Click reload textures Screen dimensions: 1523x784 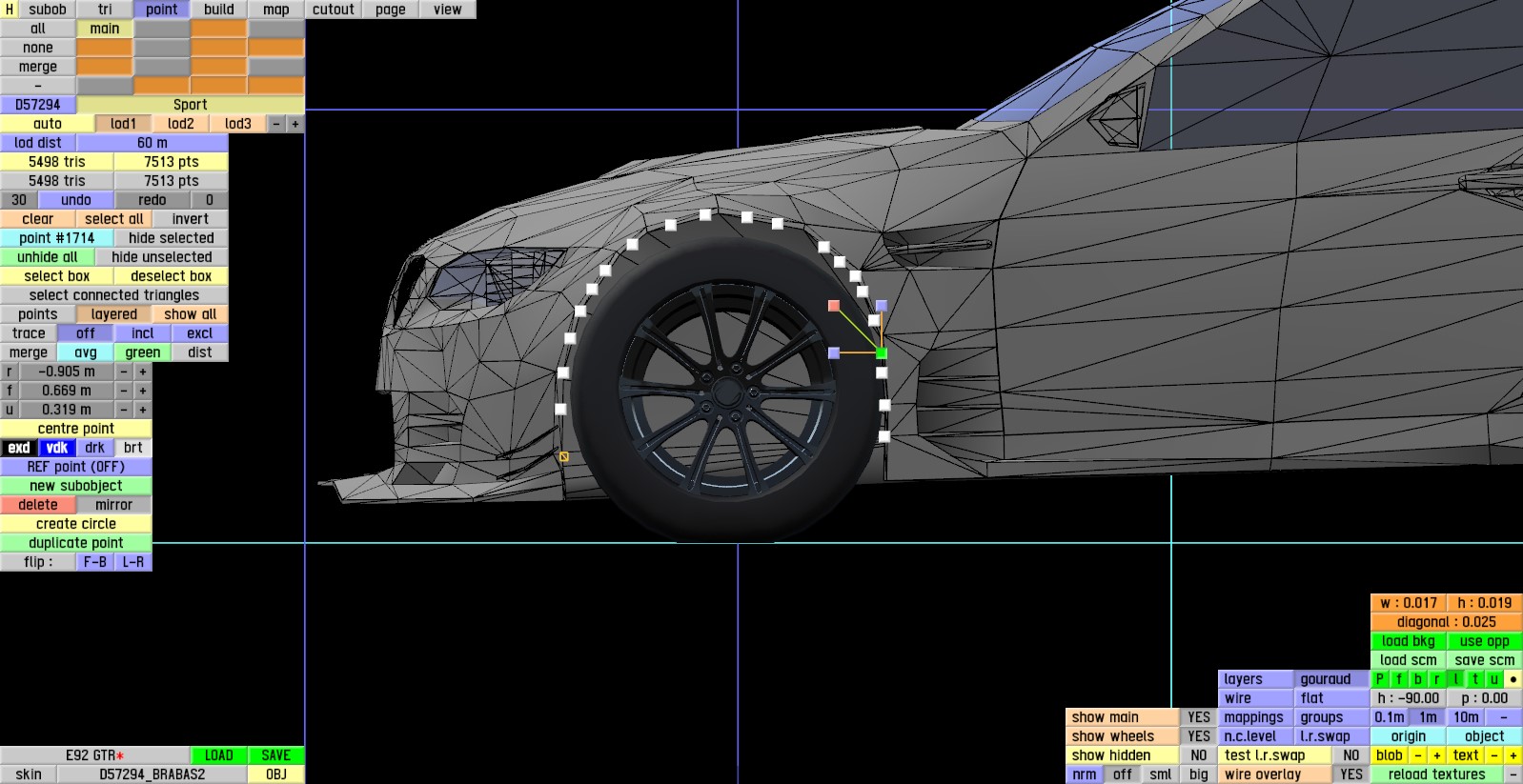pos(1437,774)
